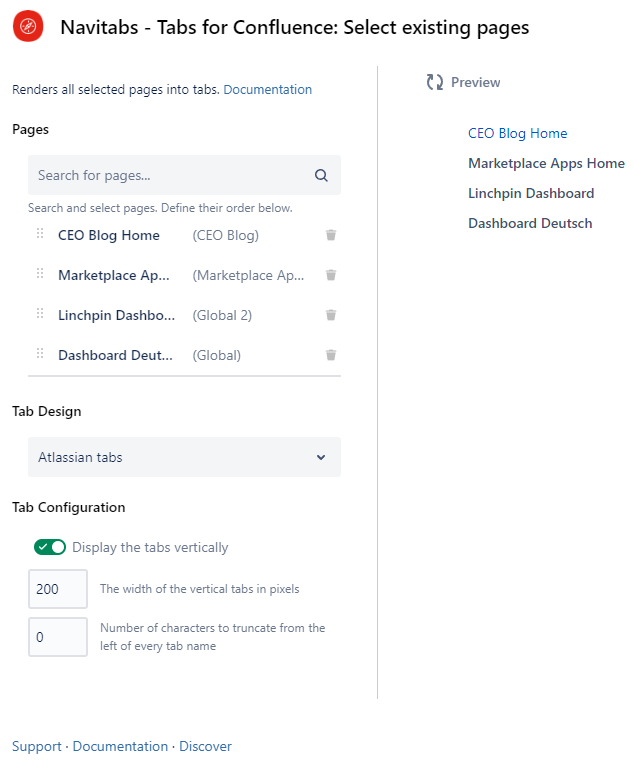Switch to Marketplace Apps Home preview tab

pos(546,163)
